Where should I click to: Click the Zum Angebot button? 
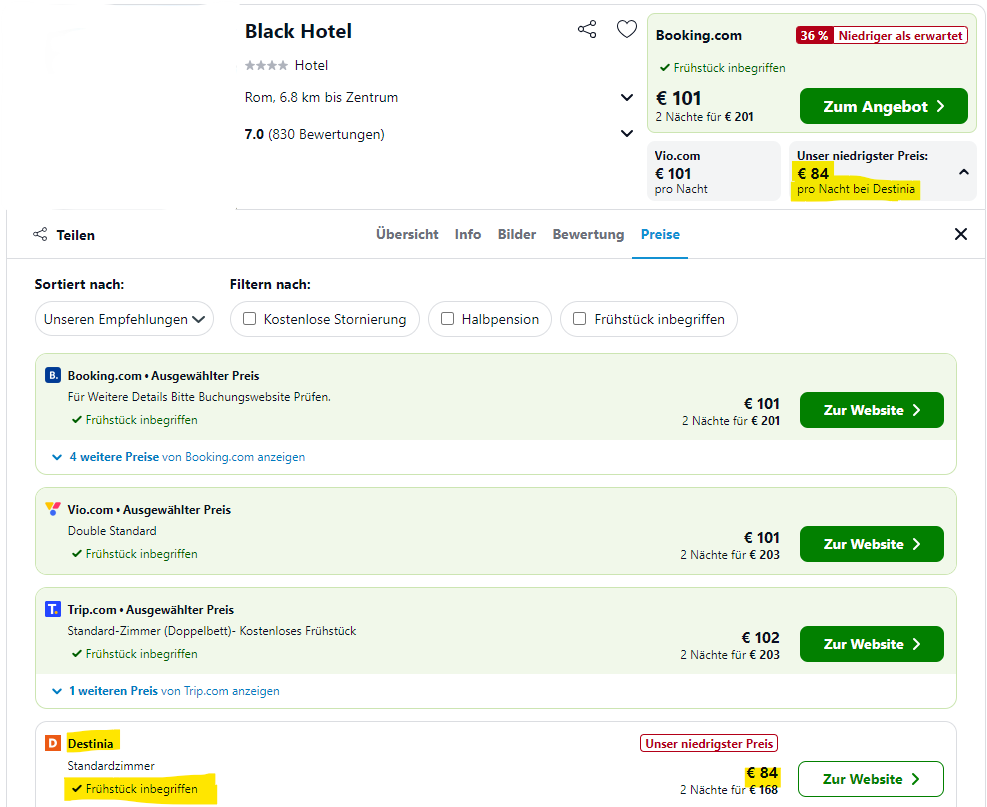(884, 106)
